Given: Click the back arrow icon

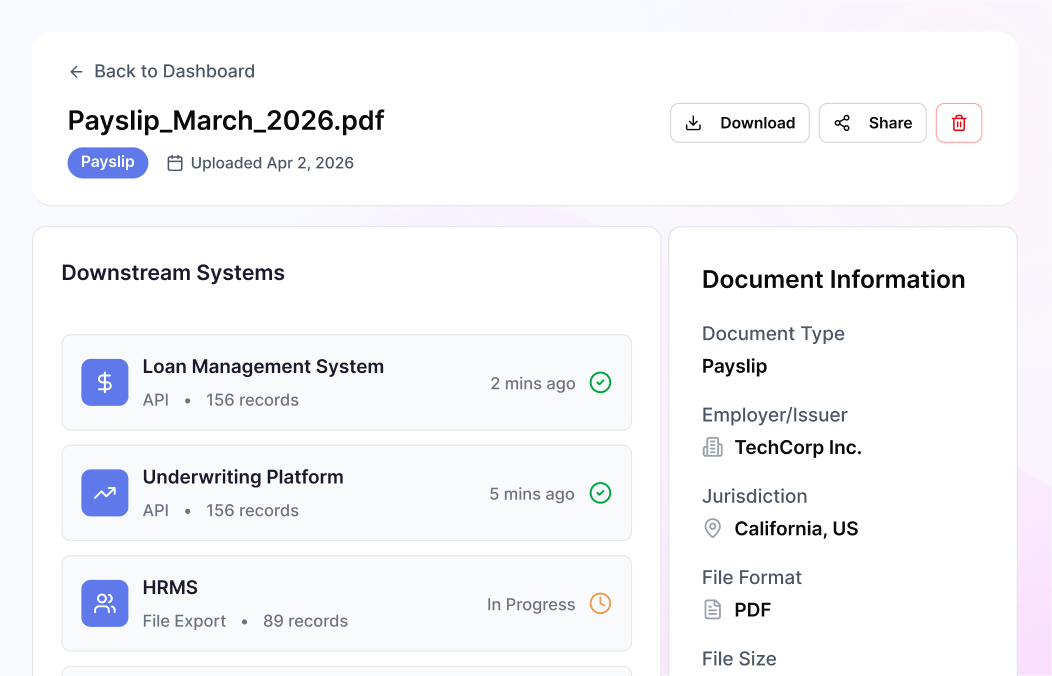Looking at the screenshot, I should pos(76,72).
